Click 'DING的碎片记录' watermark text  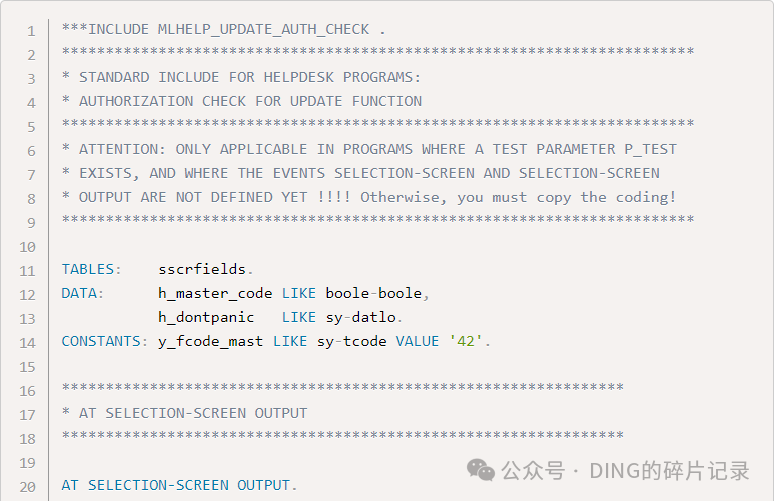669,470
